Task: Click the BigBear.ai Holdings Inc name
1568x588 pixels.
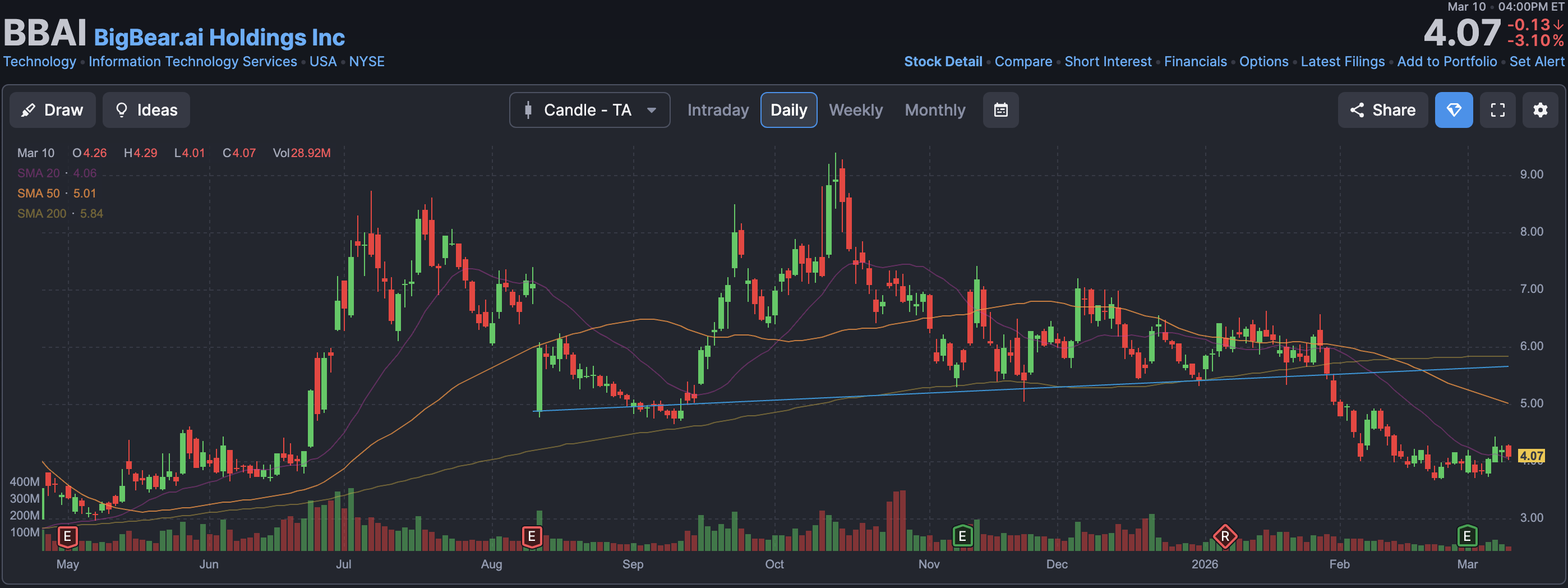Action: click(219, 37)
